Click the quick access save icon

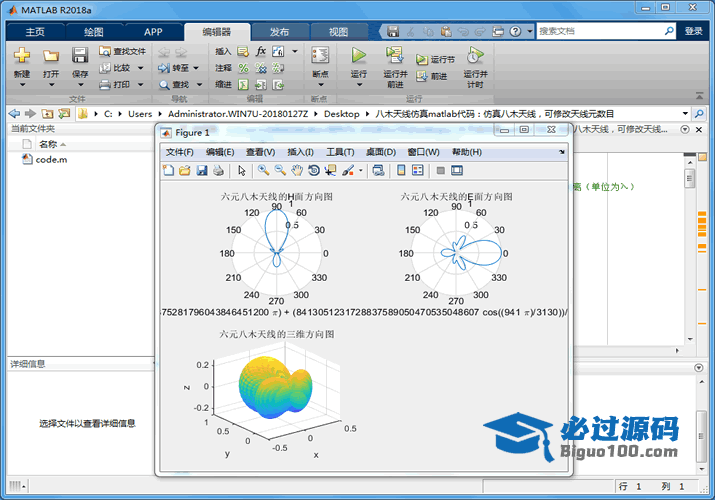393,31
